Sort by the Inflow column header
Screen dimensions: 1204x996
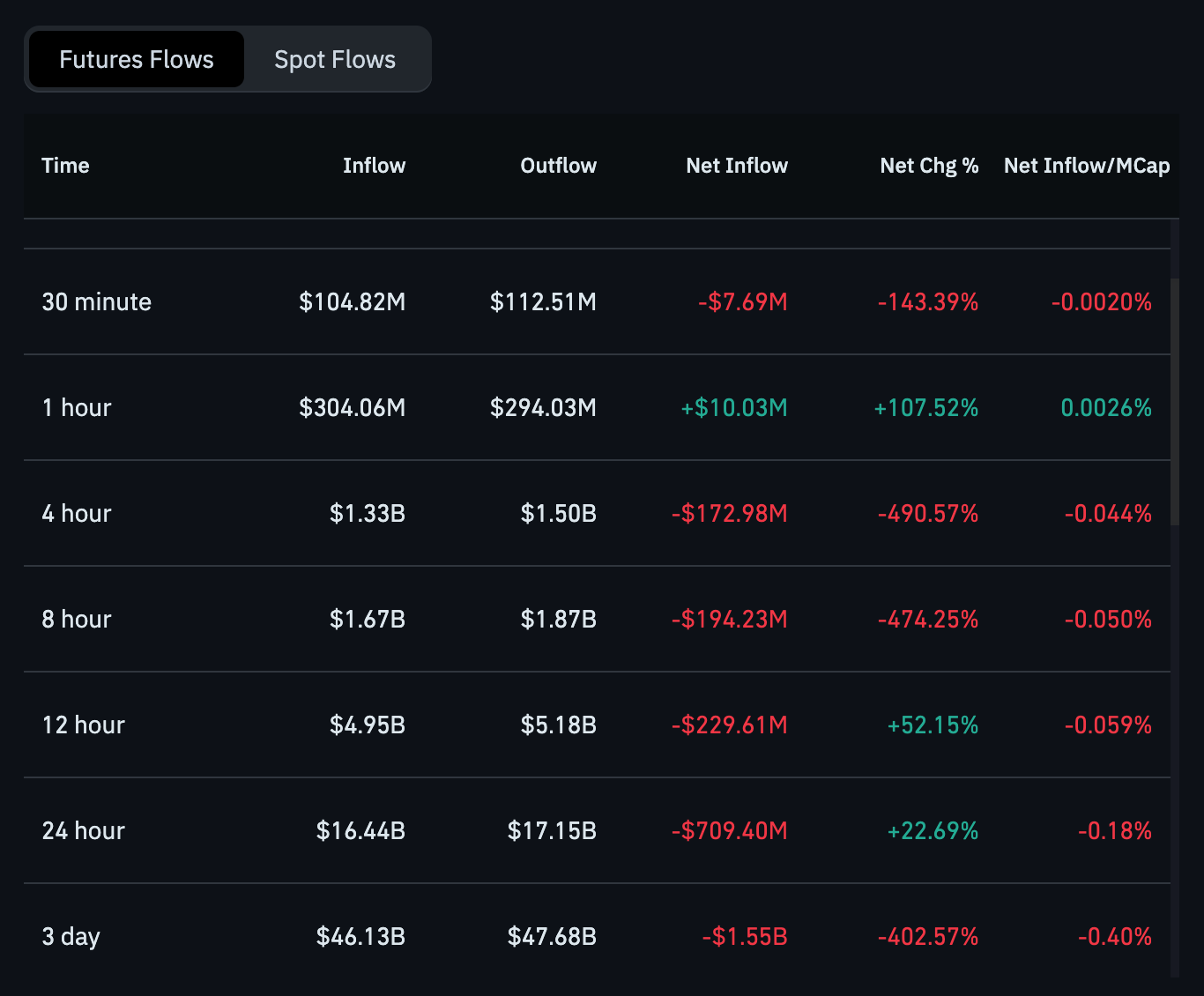374,166
